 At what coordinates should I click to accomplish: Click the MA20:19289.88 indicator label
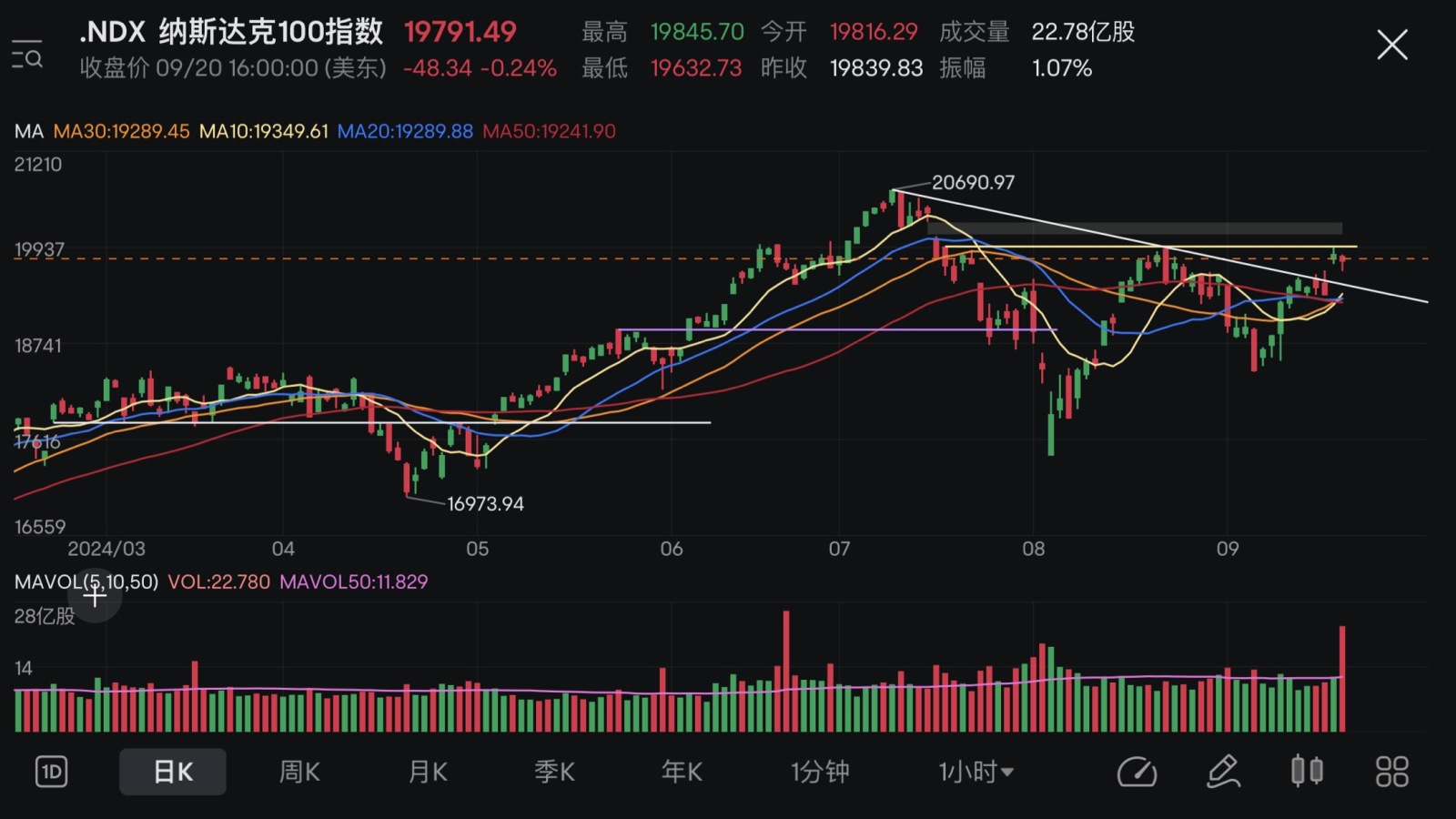coord(405,131)
